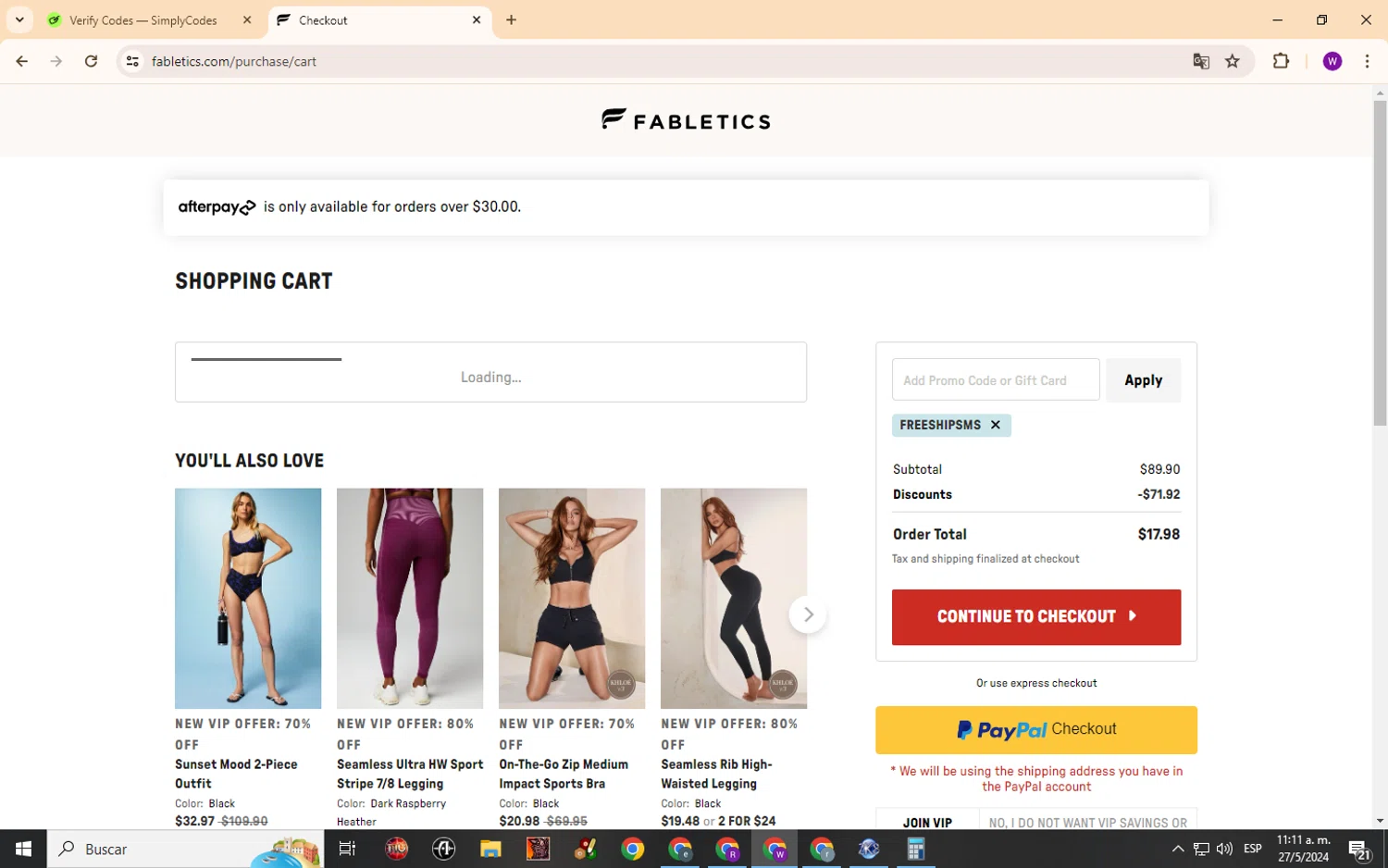Click the promo code input field
The height and width of the screenshot is (868, 1388).
pos(996,380)
